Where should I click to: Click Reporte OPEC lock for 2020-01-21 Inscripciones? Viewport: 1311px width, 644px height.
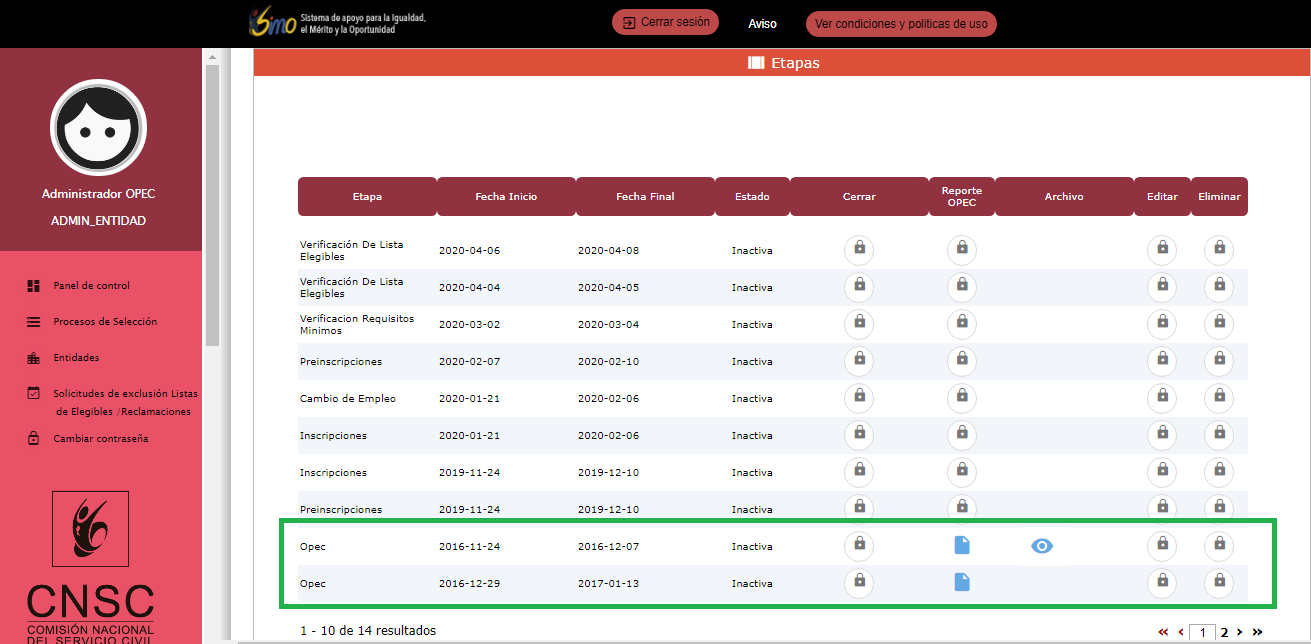pos(961,435)
